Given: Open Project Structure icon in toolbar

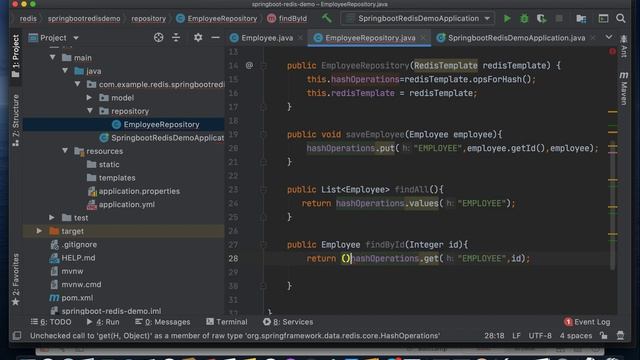Looking at the screenshot, I should (581, 18).
